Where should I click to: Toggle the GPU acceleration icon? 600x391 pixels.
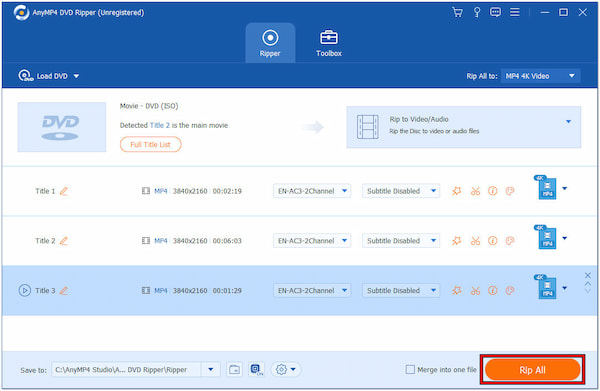click(256, 370)
